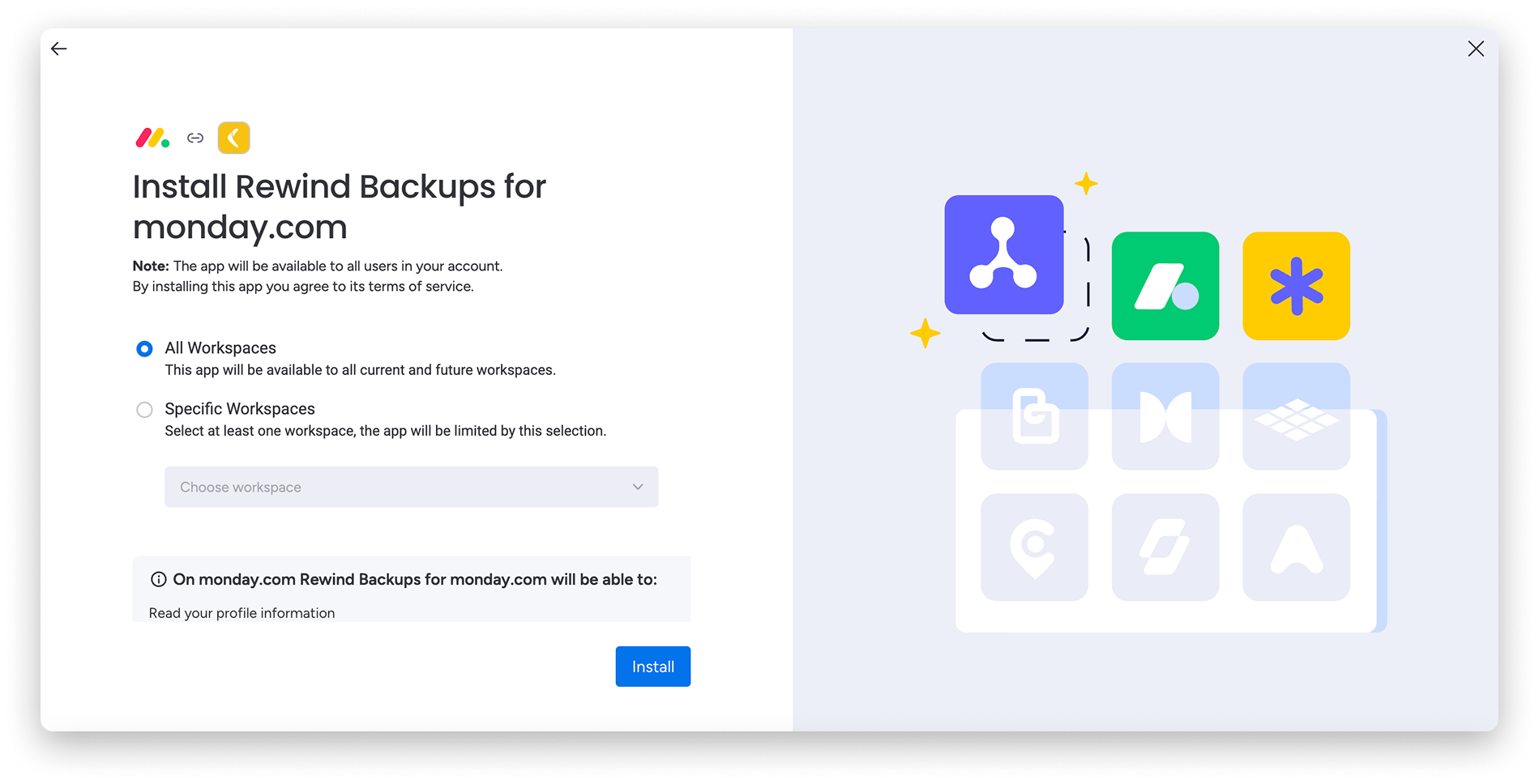Select the Specific Workspaces radio button

point(144,410)
